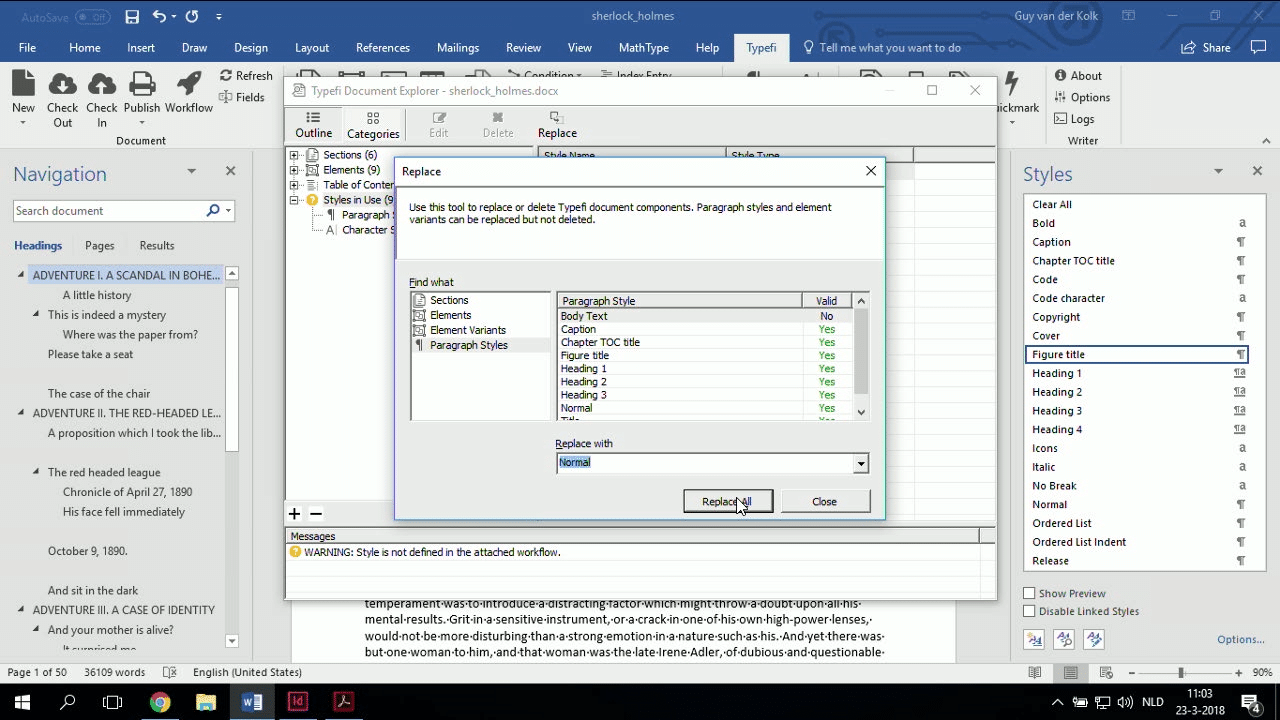The width and height of the screenshot is (1280, 720).
Task: Switch to Outline view in Document Explorer
Action: point(313,125)
